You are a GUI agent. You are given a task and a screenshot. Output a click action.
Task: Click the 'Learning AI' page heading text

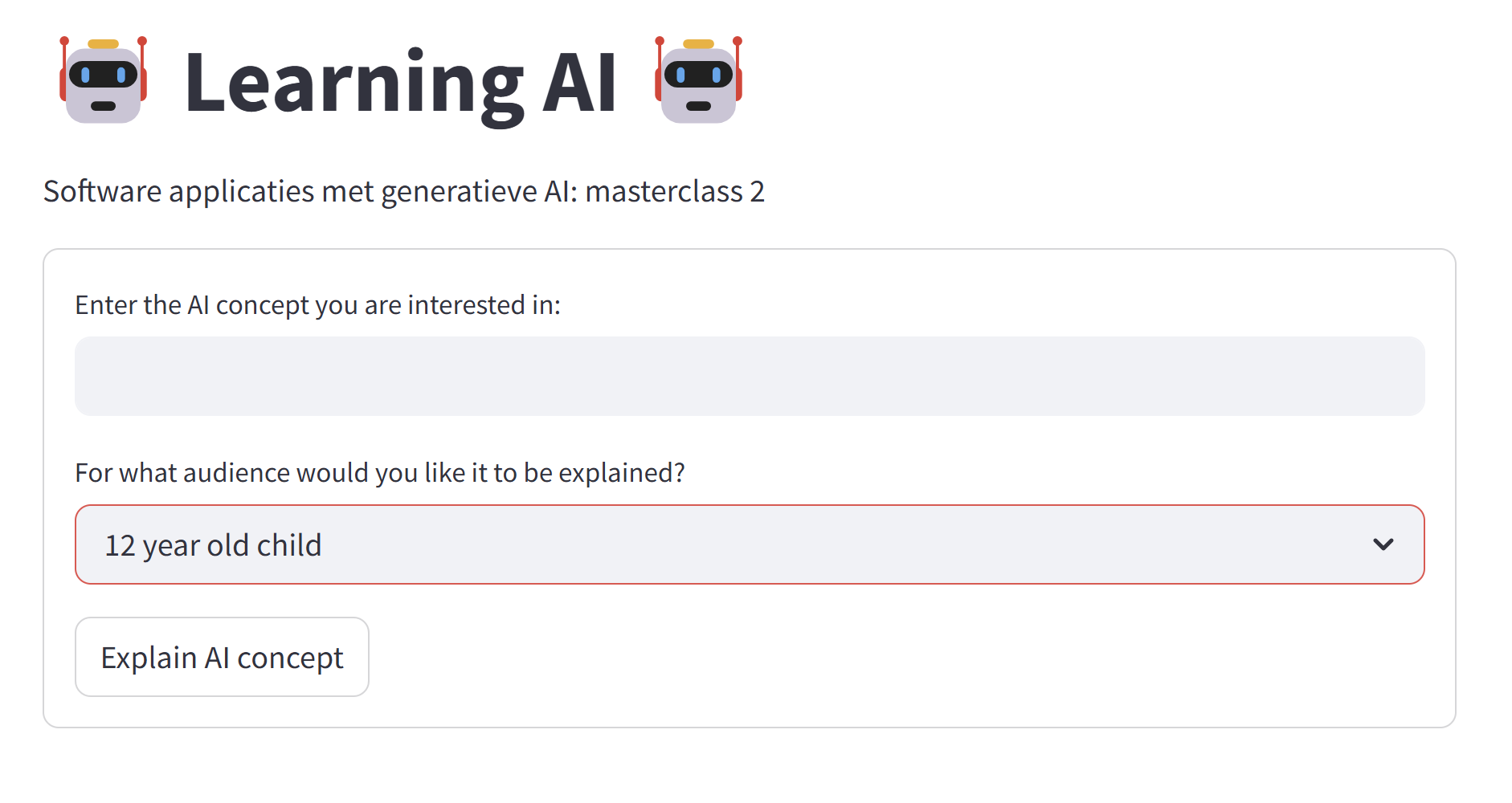(x=401, y=84)
